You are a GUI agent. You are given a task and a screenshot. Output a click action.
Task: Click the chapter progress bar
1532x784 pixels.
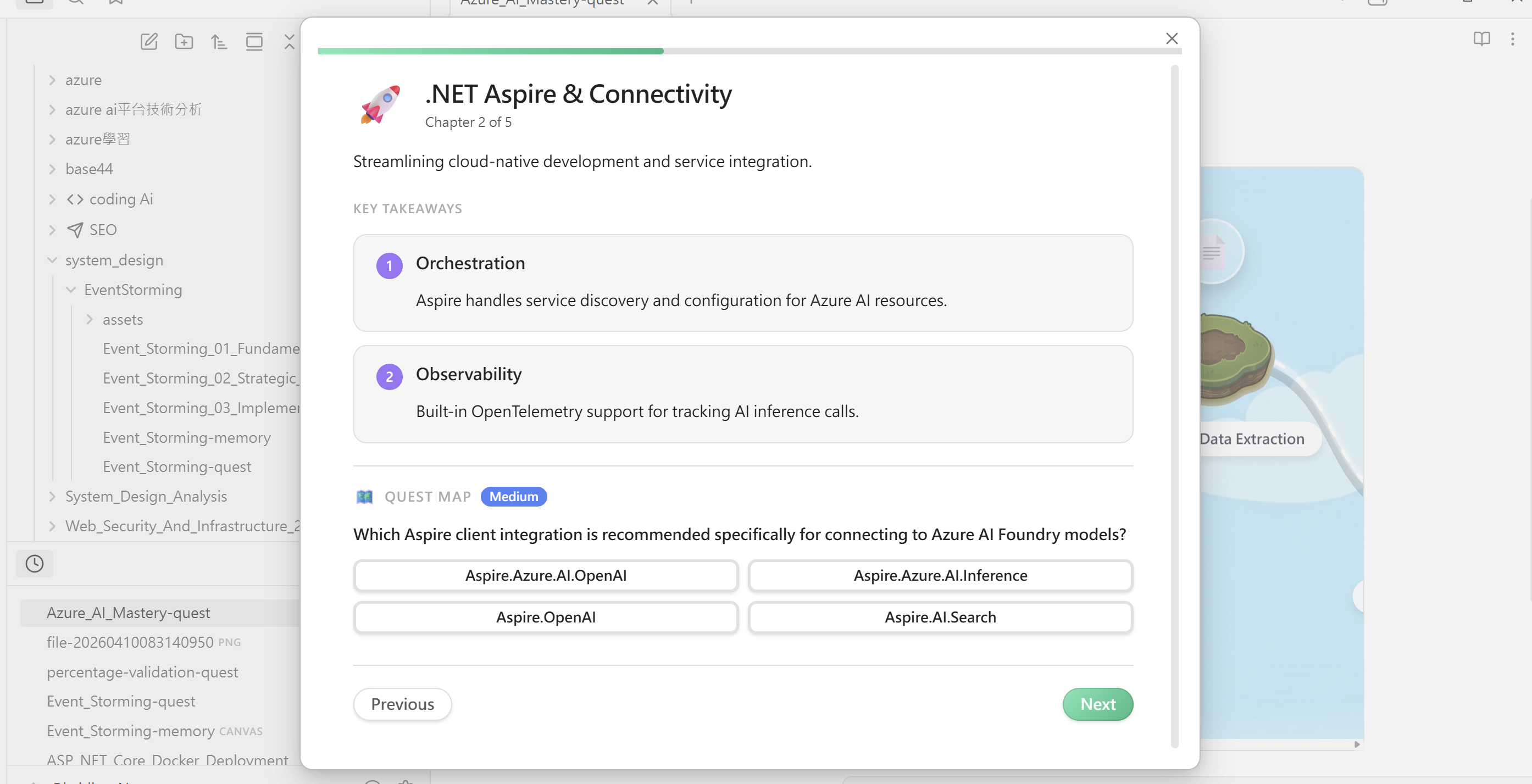point(750,51)
